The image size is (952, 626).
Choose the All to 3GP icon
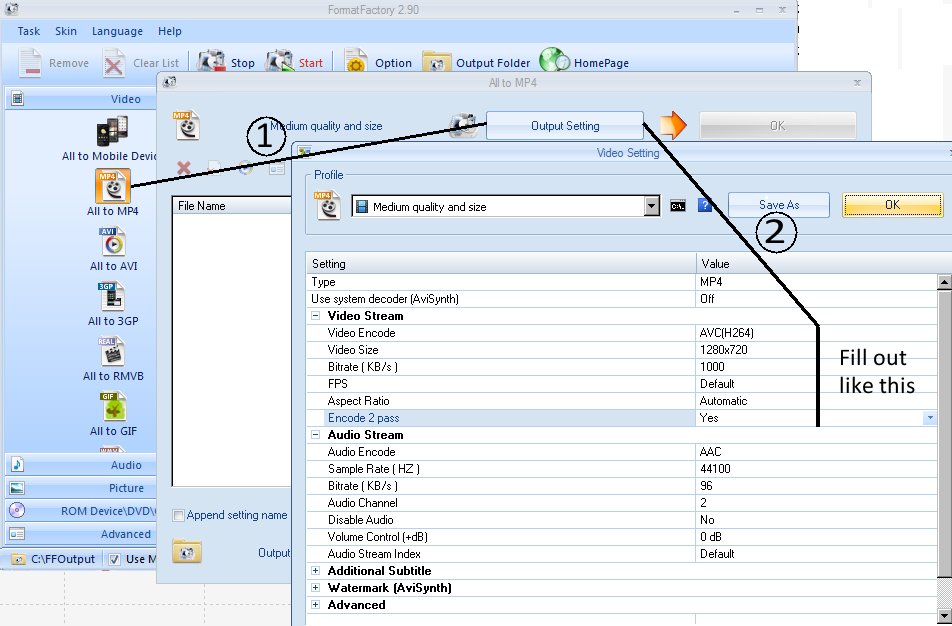tap(113, 296)
